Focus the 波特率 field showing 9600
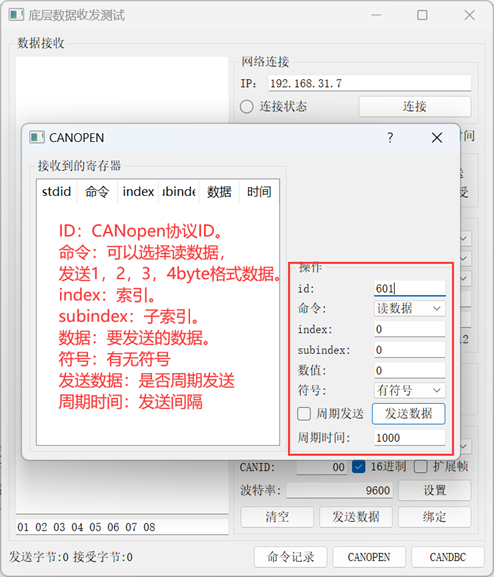This screenshot has height=578, width=495. [339, 490]
